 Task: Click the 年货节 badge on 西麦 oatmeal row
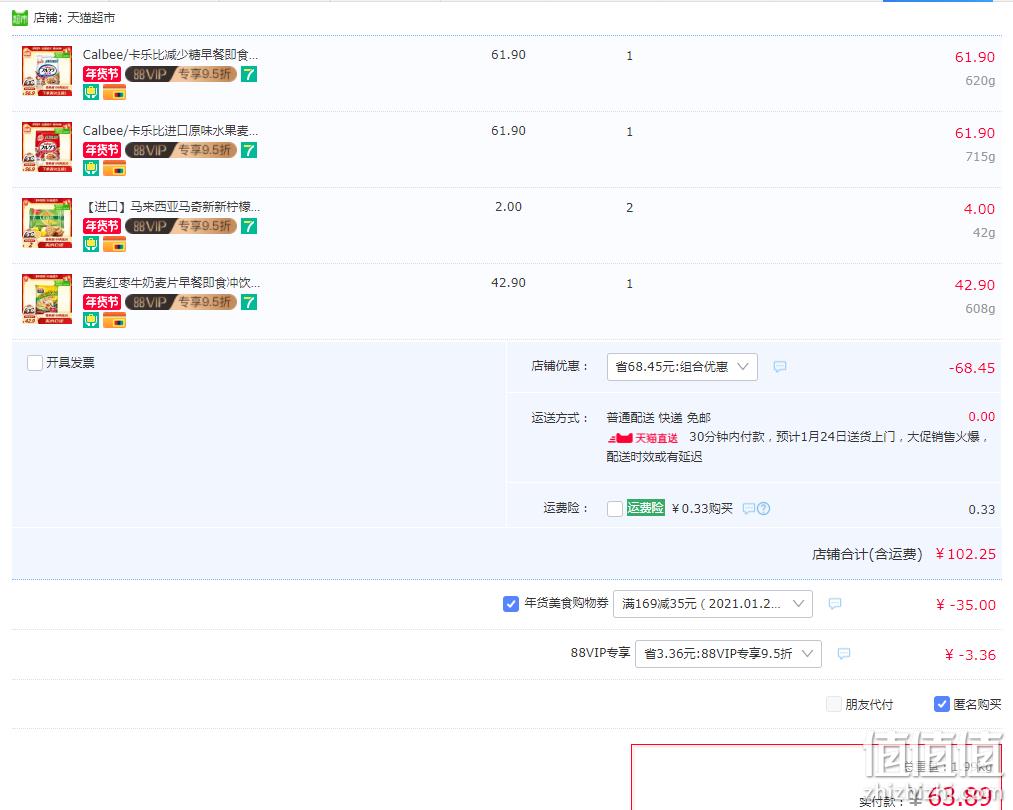coord(101,302)
